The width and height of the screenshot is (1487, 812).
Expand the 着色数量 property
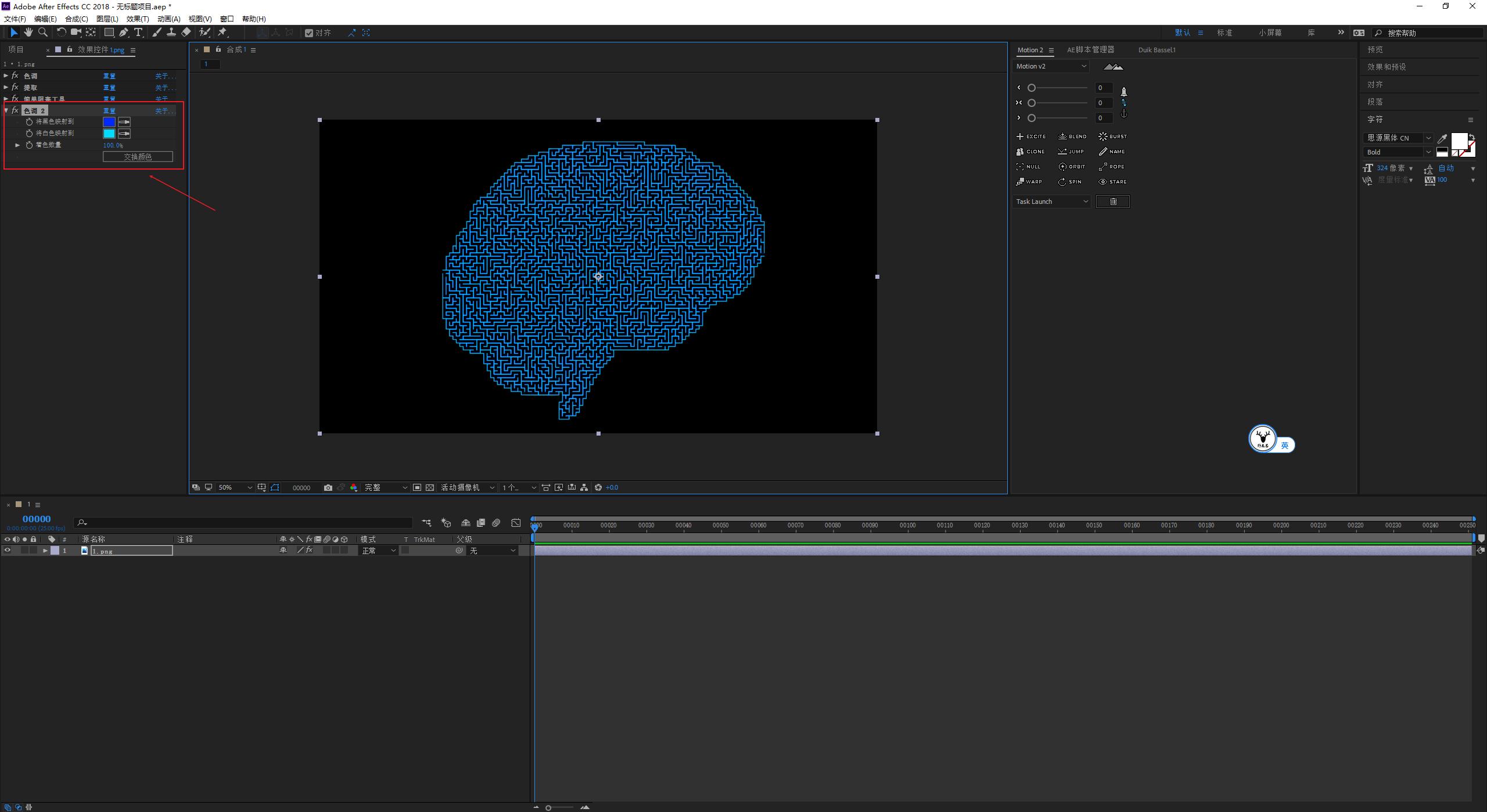17,145
